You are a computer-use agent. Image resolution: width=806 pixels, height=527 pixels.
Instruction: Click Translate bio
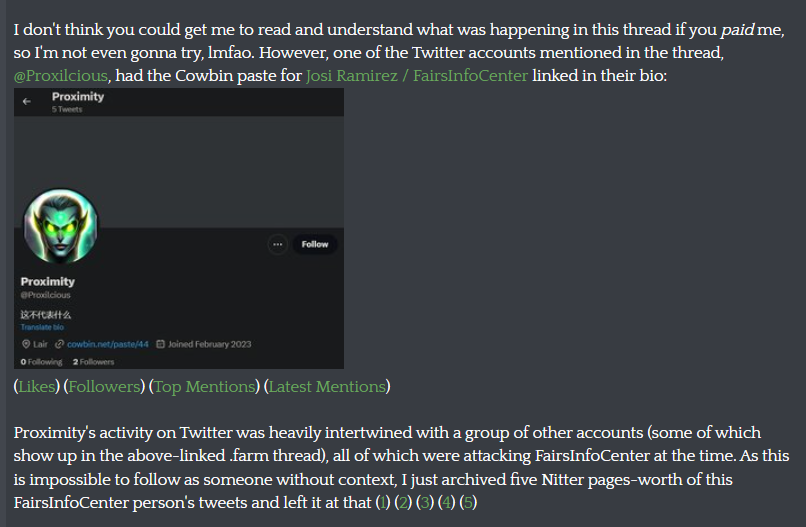click(x=42, y=327)
